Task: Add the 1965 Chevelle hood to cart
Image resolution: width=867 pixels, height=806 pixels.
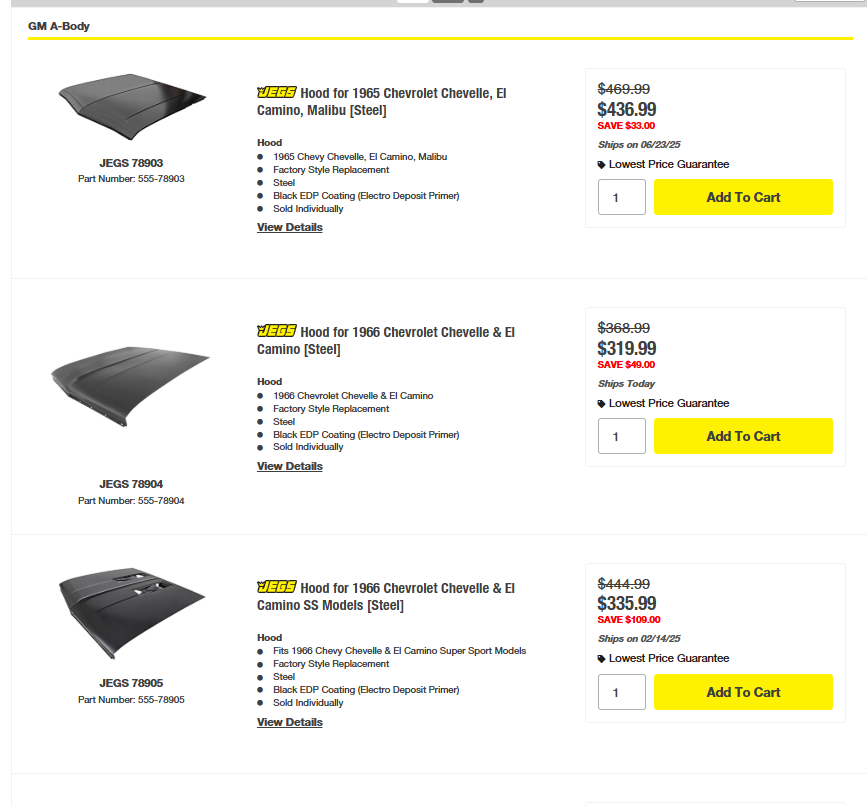Action: tap(743, 197)
